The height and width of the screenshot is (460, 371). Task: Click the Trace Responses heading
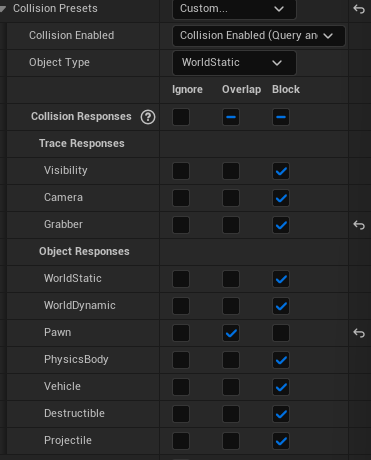pos(82,144)
